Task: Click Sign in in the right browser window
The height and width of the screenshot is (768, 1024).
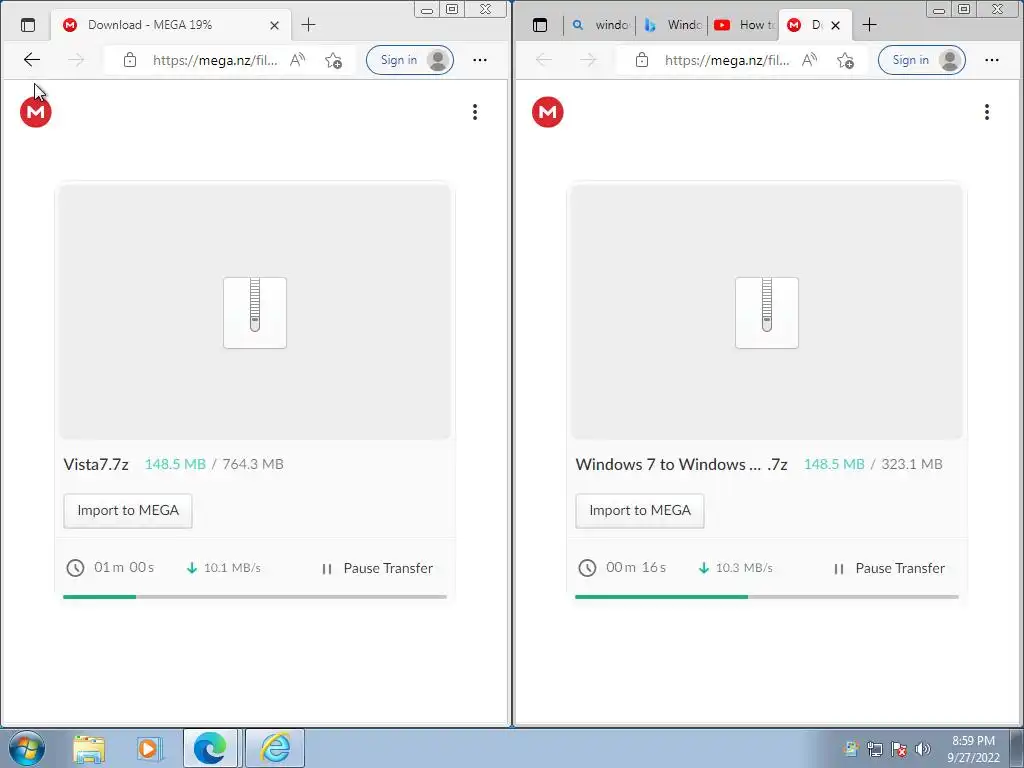Action: 921,60
